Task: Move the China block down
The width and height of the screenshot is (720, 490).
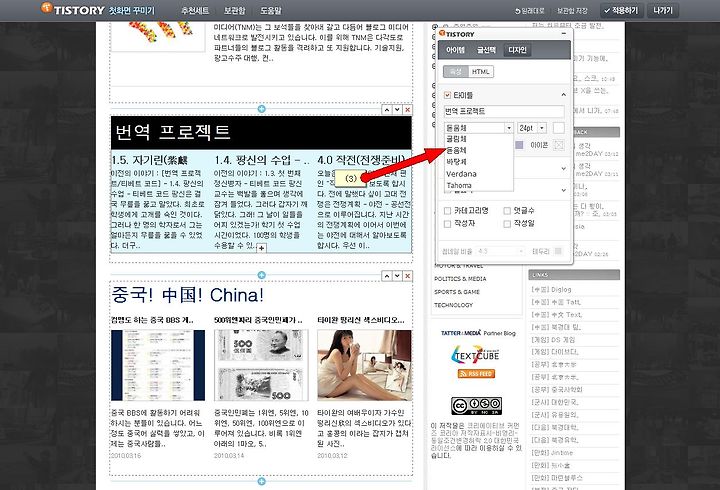Action: 397,276
